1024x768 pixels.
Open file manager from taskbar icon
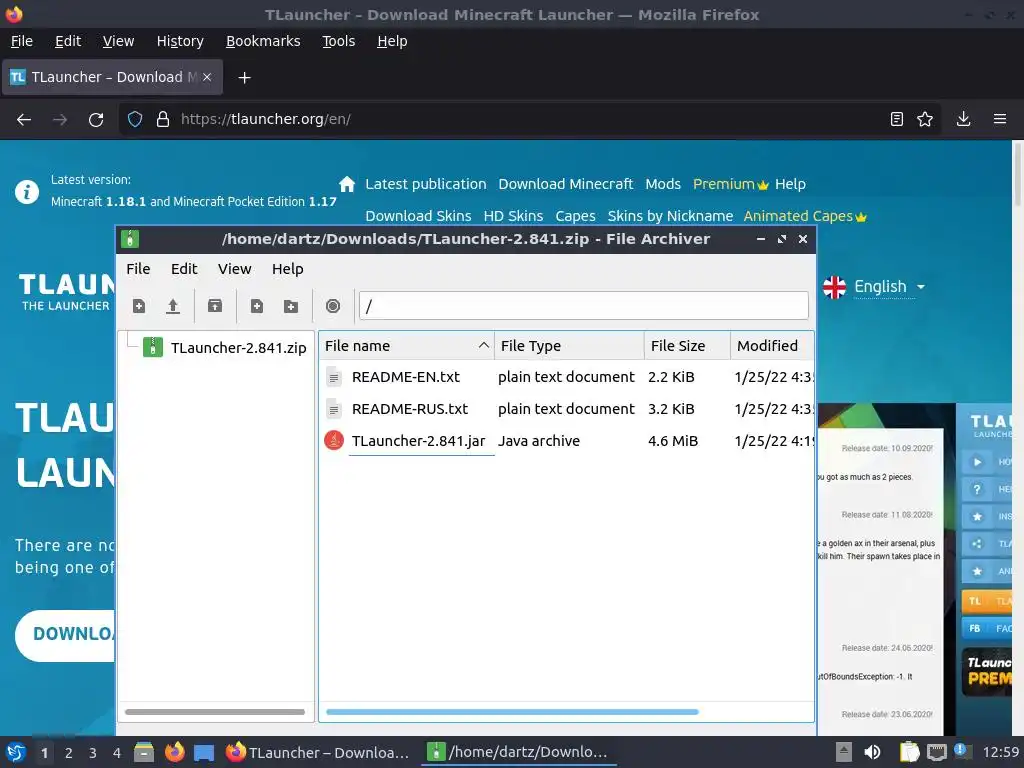pos(144,752)
